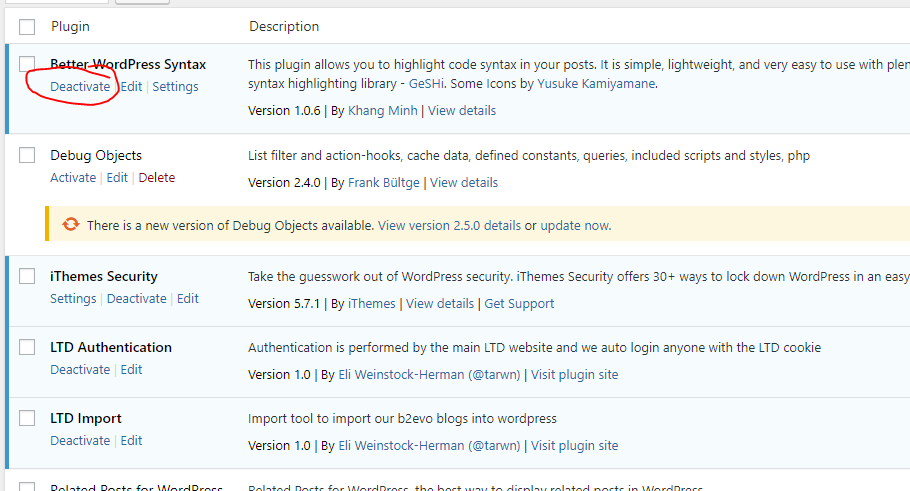Screen dimensions: 910x491
Task: Open Settings for Better WordPress Syntax
Action: (175, 86)
